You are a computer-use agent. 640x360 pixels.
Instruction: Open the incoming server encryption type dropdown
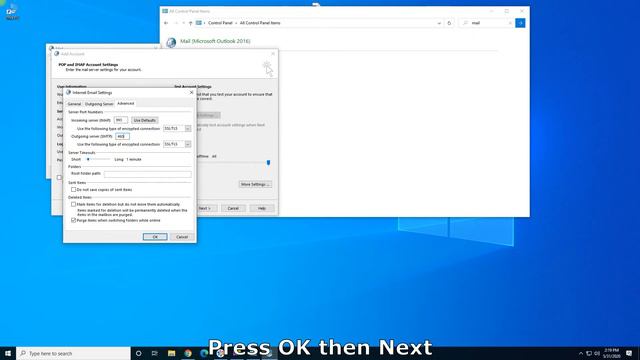click(x=188, y=129)
